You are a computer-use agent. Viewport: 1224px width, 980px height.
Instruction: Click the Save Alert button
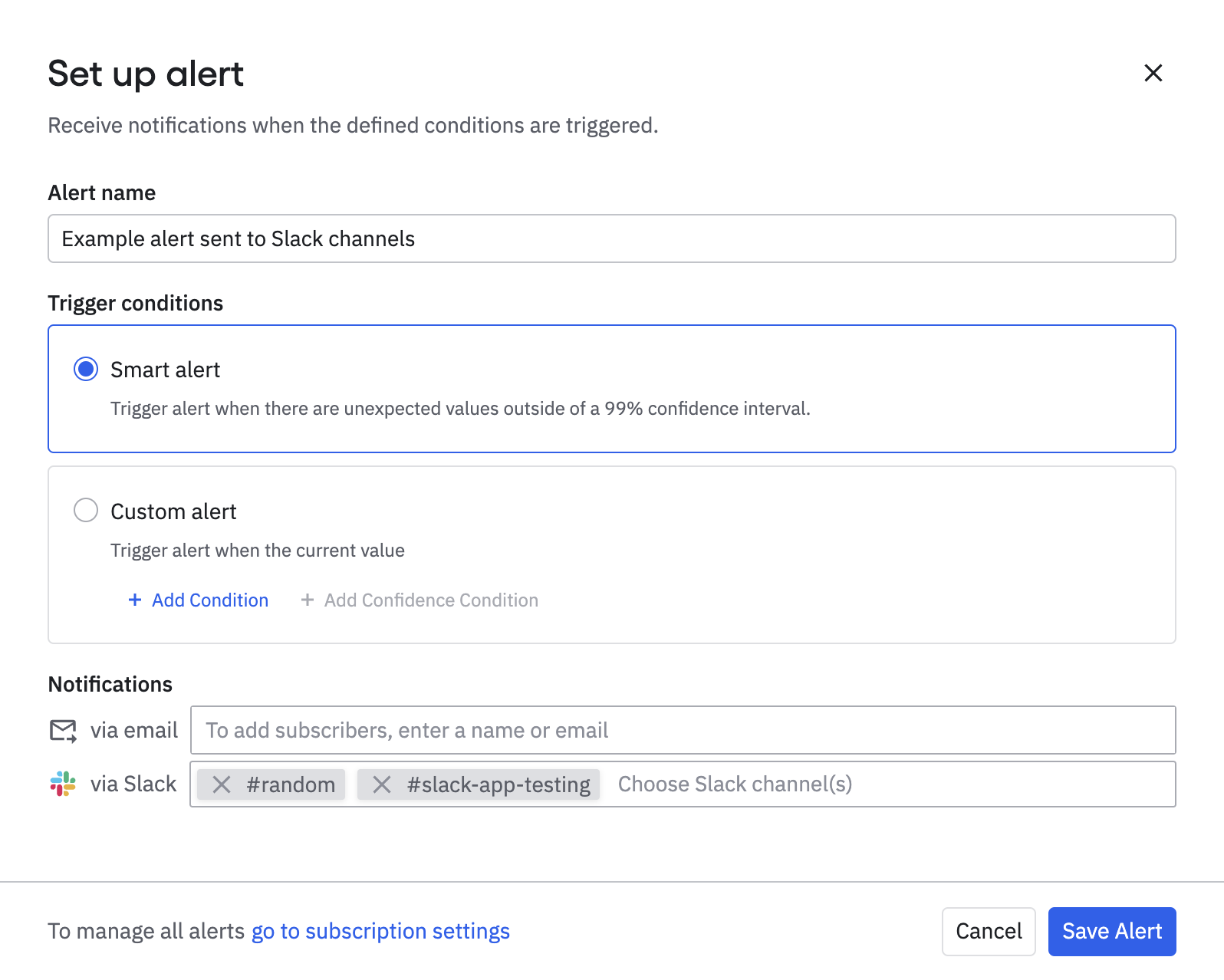(1111, 931)
